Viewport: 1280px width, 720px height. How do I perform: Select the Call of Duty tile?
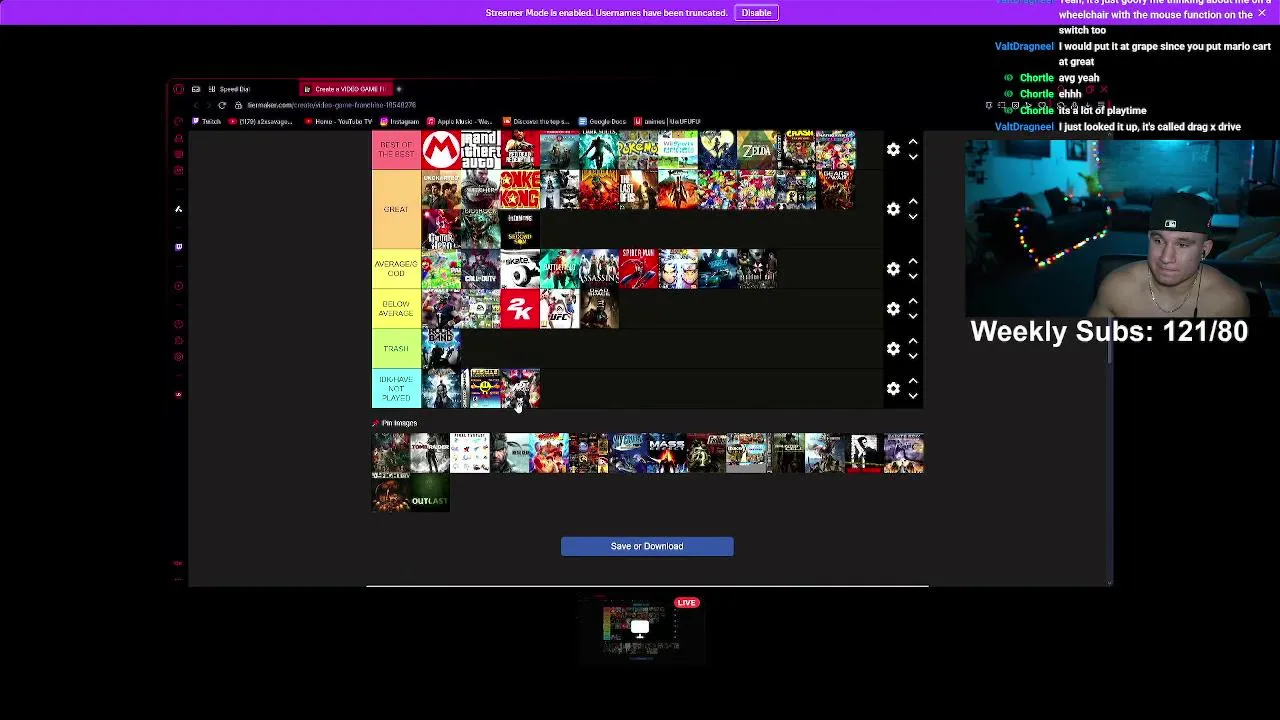(x=480, y=269)
